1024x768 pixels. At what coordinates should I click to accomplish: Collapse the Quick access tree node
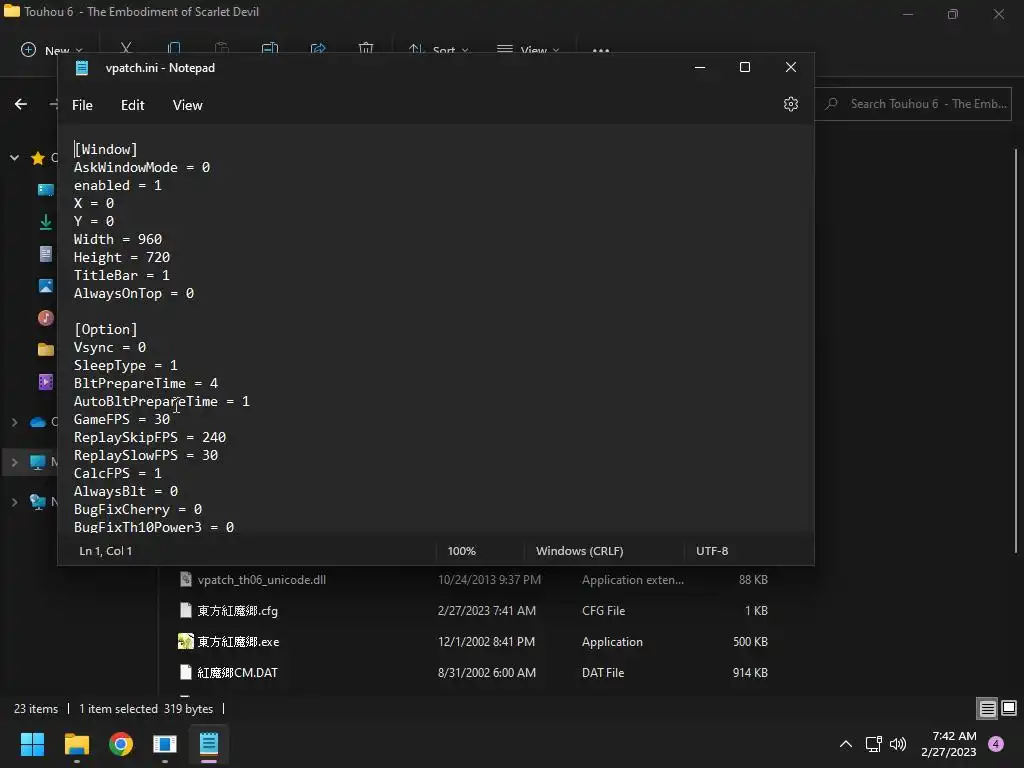pos(14,157)
